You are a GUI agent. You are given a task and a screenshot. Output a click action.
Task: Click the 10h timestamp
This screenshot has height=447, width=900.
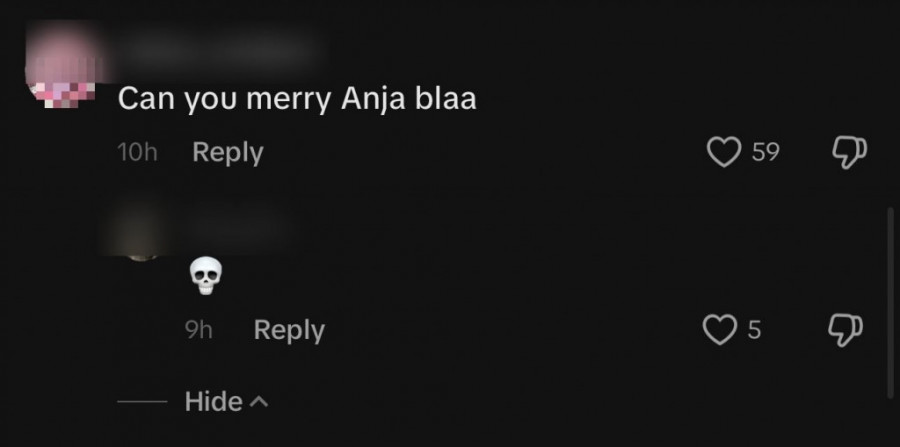[x=137, y=152]
